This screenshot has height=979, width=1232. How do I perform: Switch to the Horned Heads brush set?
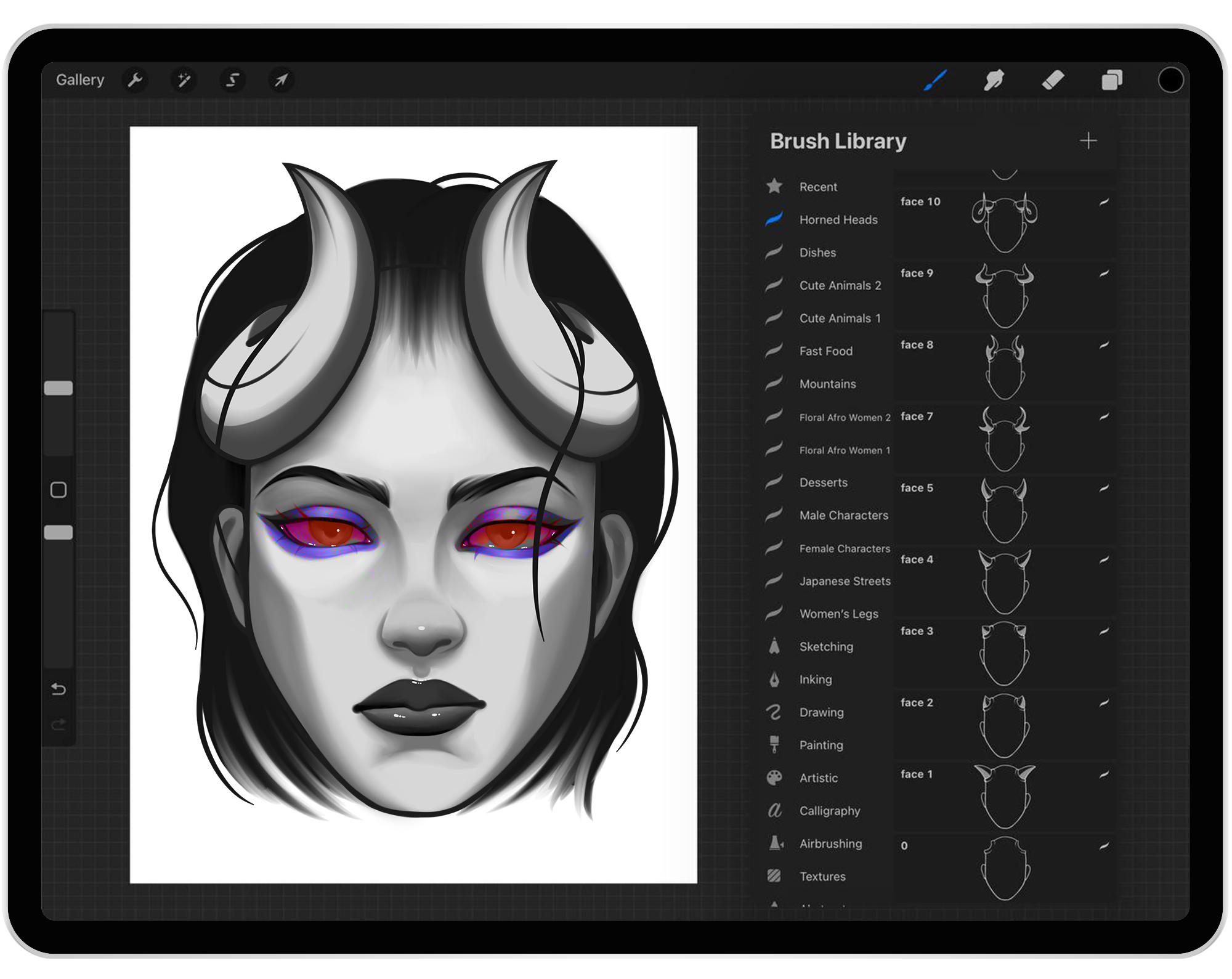tap(838, 219)
